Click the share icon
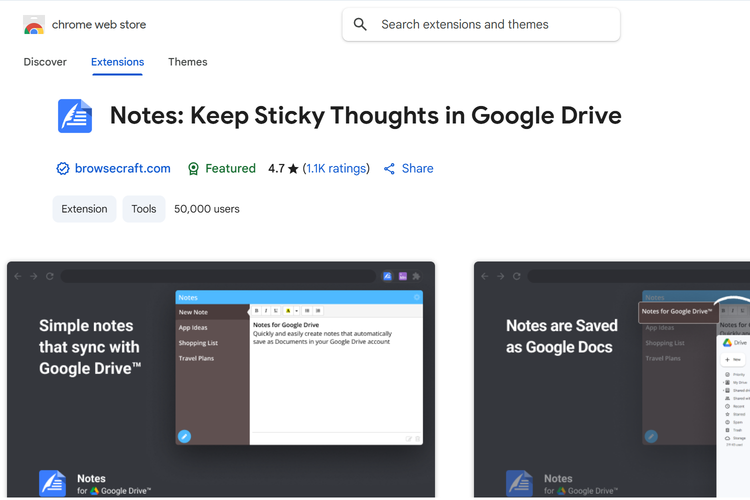This screenshot has height=500, width=750. 389,168
